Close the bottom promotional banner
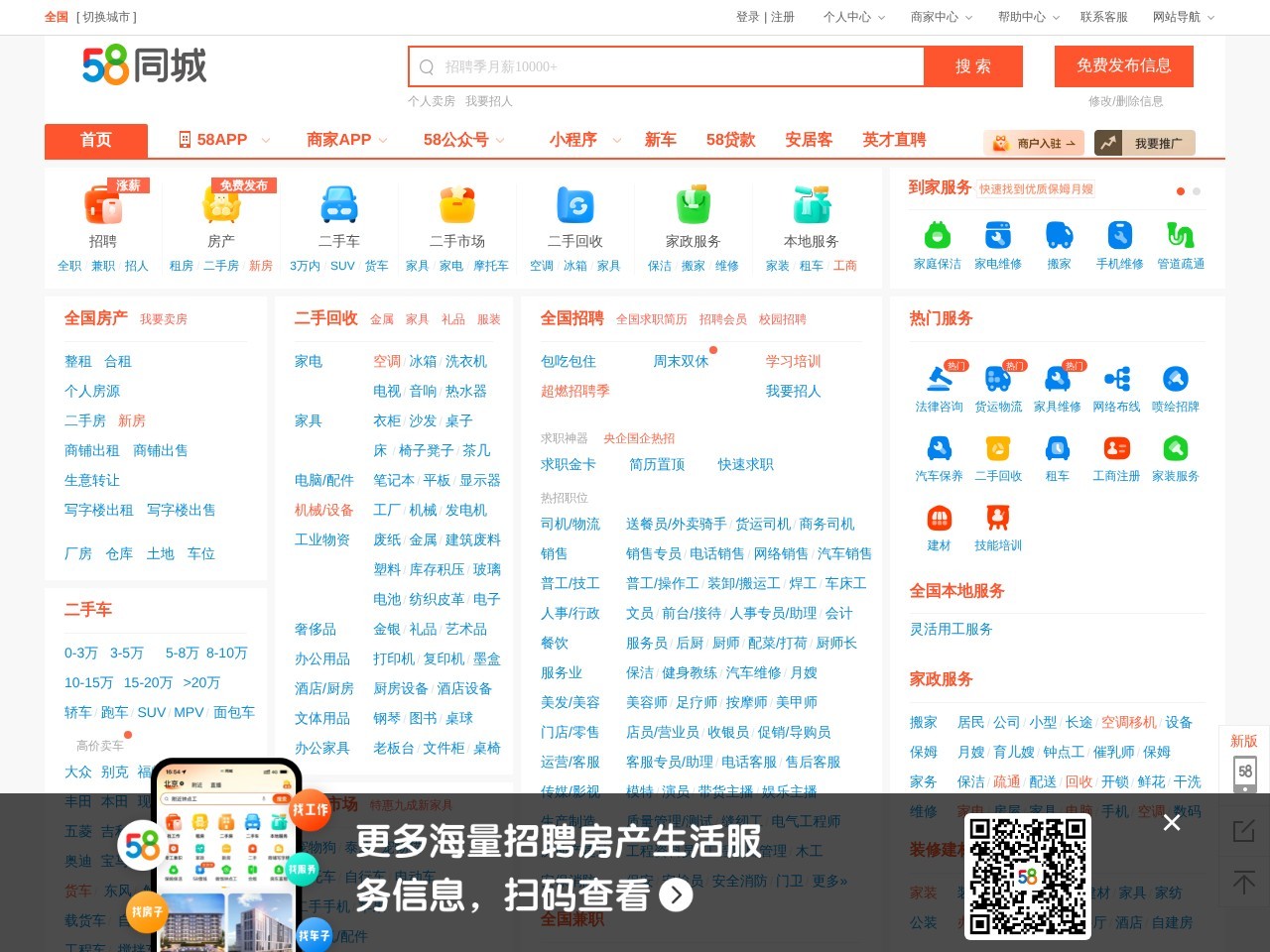 coord(1172,822)
